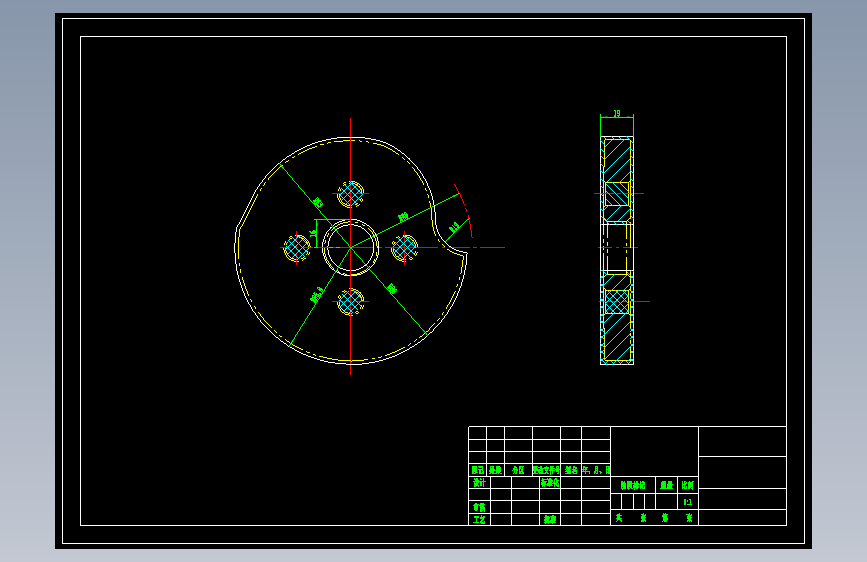This screenshot has height=562, width=867.
Task: Click the 年、月、日 header cell in title block
Action: [x=596, y=470]
